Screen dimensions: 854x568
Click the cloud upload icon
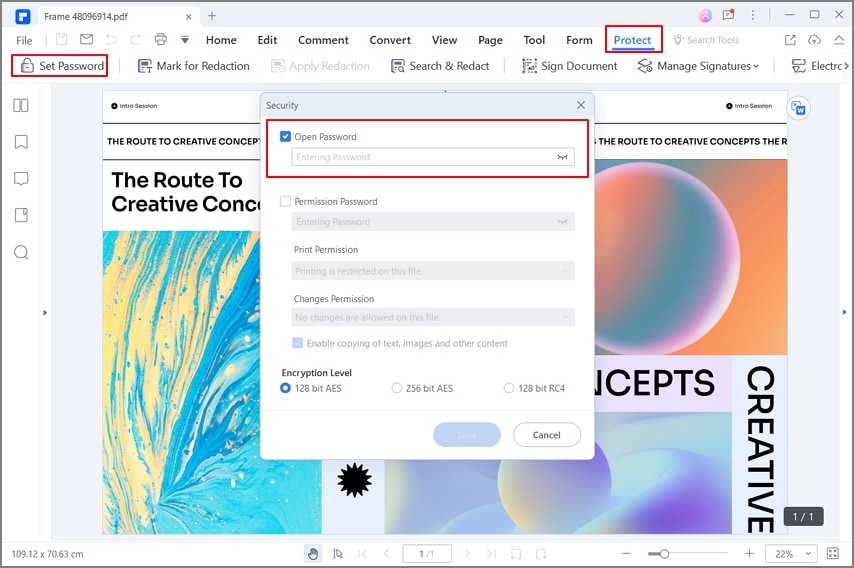[814, 39]
